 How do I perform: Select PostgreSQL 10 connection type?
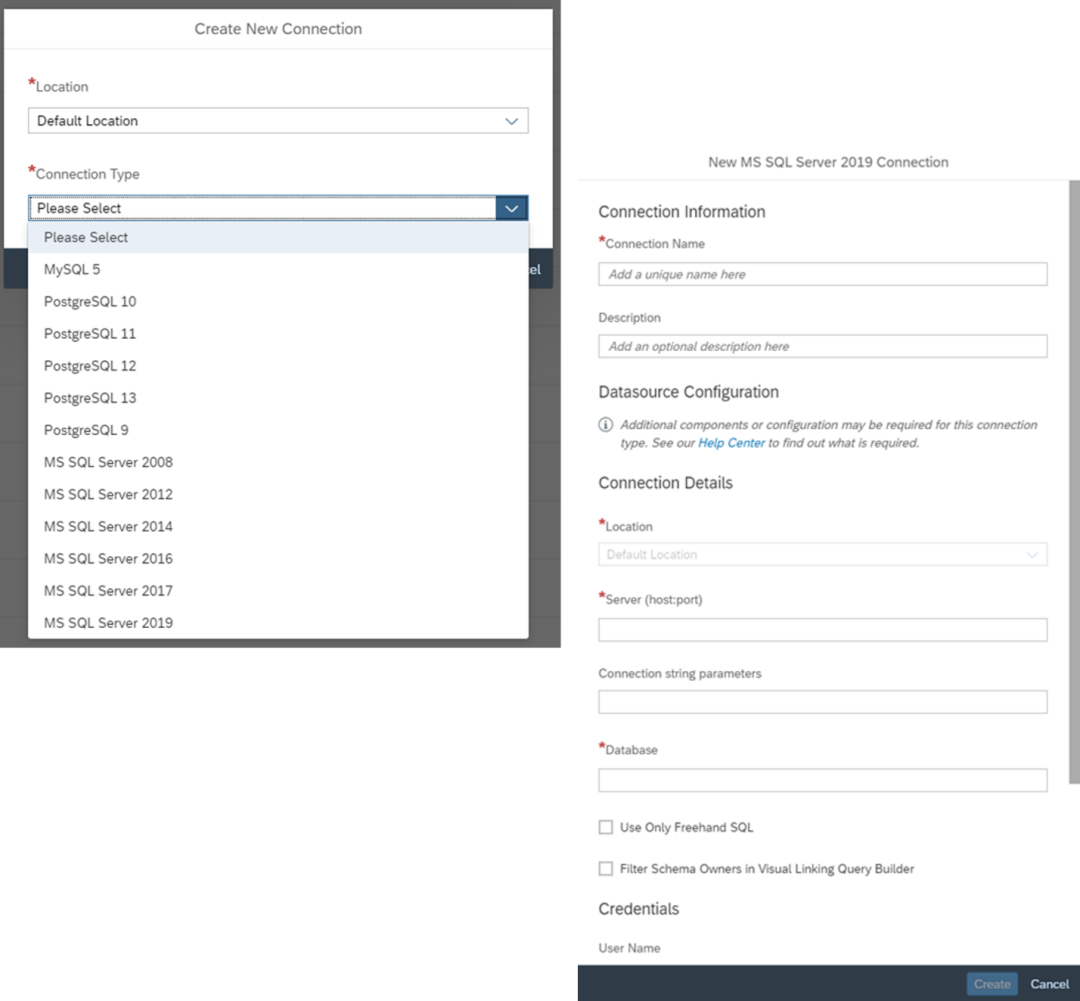(278, 302)
